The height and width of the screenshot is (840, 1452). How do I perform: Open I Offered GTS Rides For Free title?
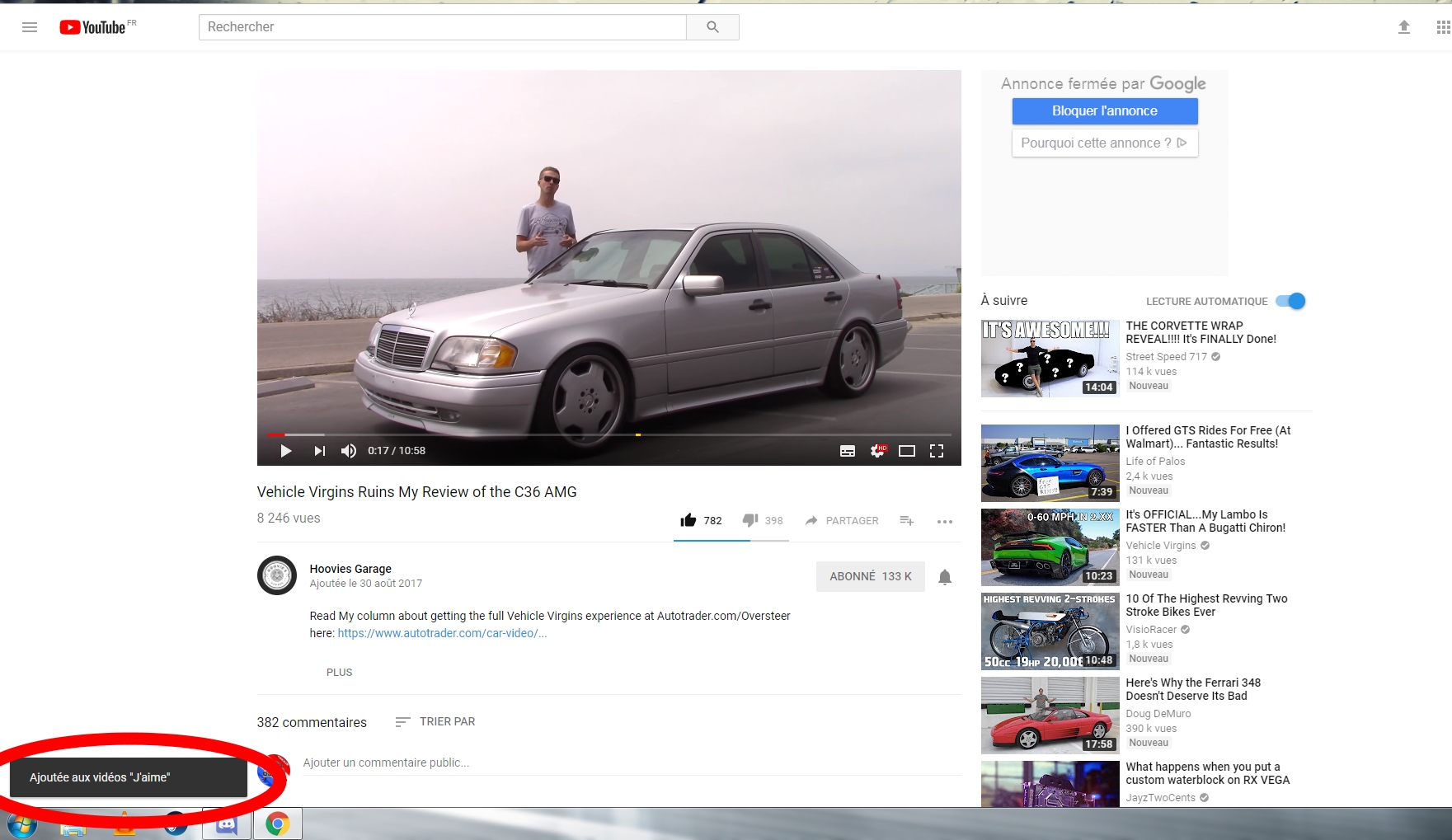click(x=1208, y=437)
